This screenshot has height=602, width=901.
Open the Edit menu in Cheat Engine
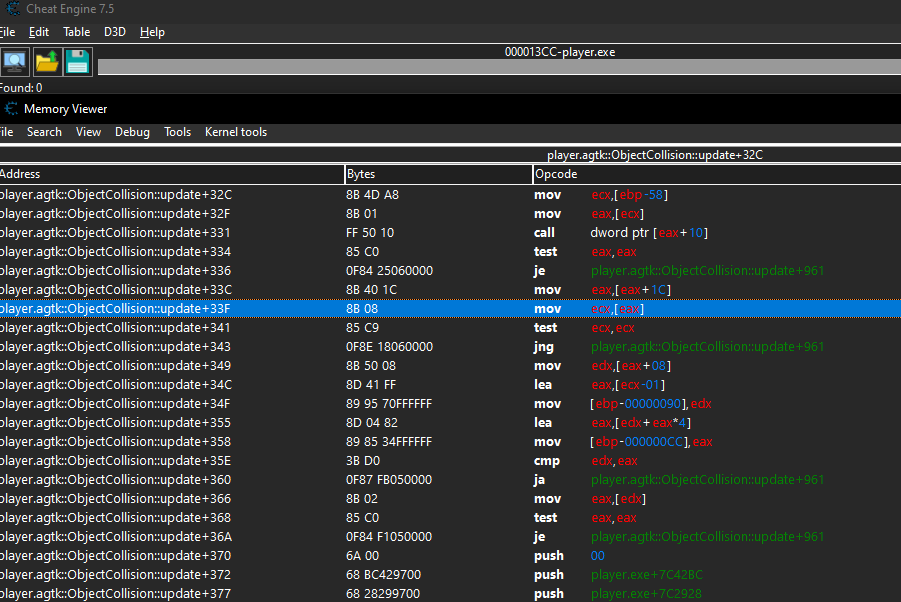click(39, 32)
